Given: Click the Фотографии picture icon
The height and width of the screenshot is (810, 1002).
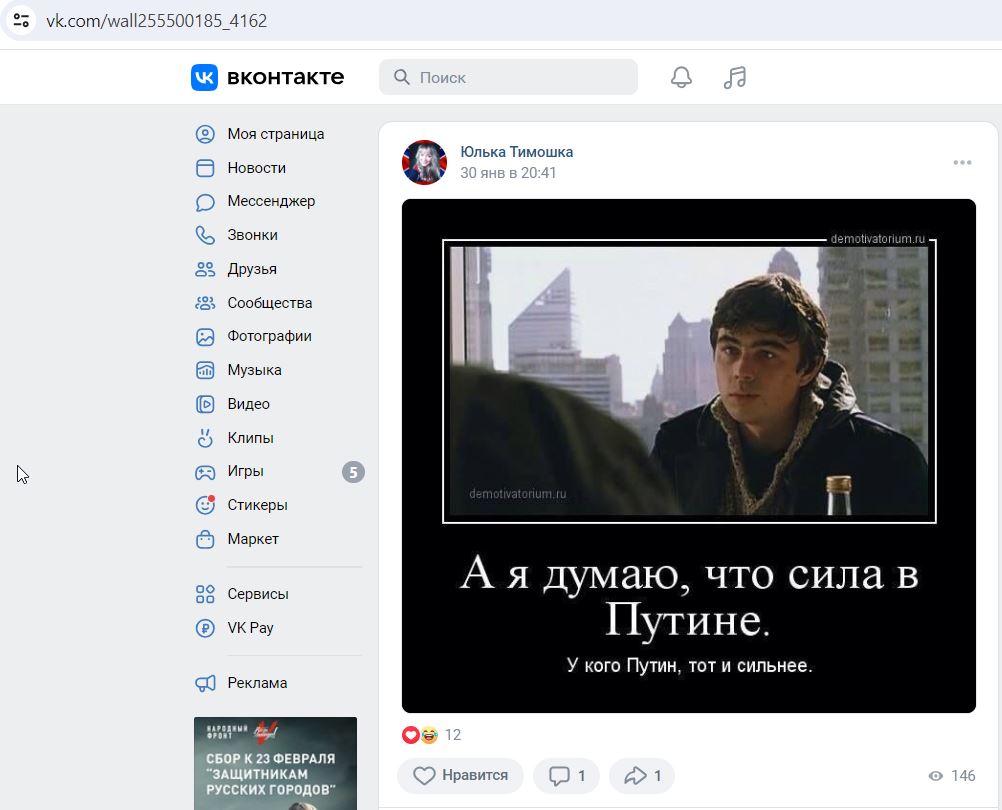Looking at the screenshot, I should (x=205, y=337).
